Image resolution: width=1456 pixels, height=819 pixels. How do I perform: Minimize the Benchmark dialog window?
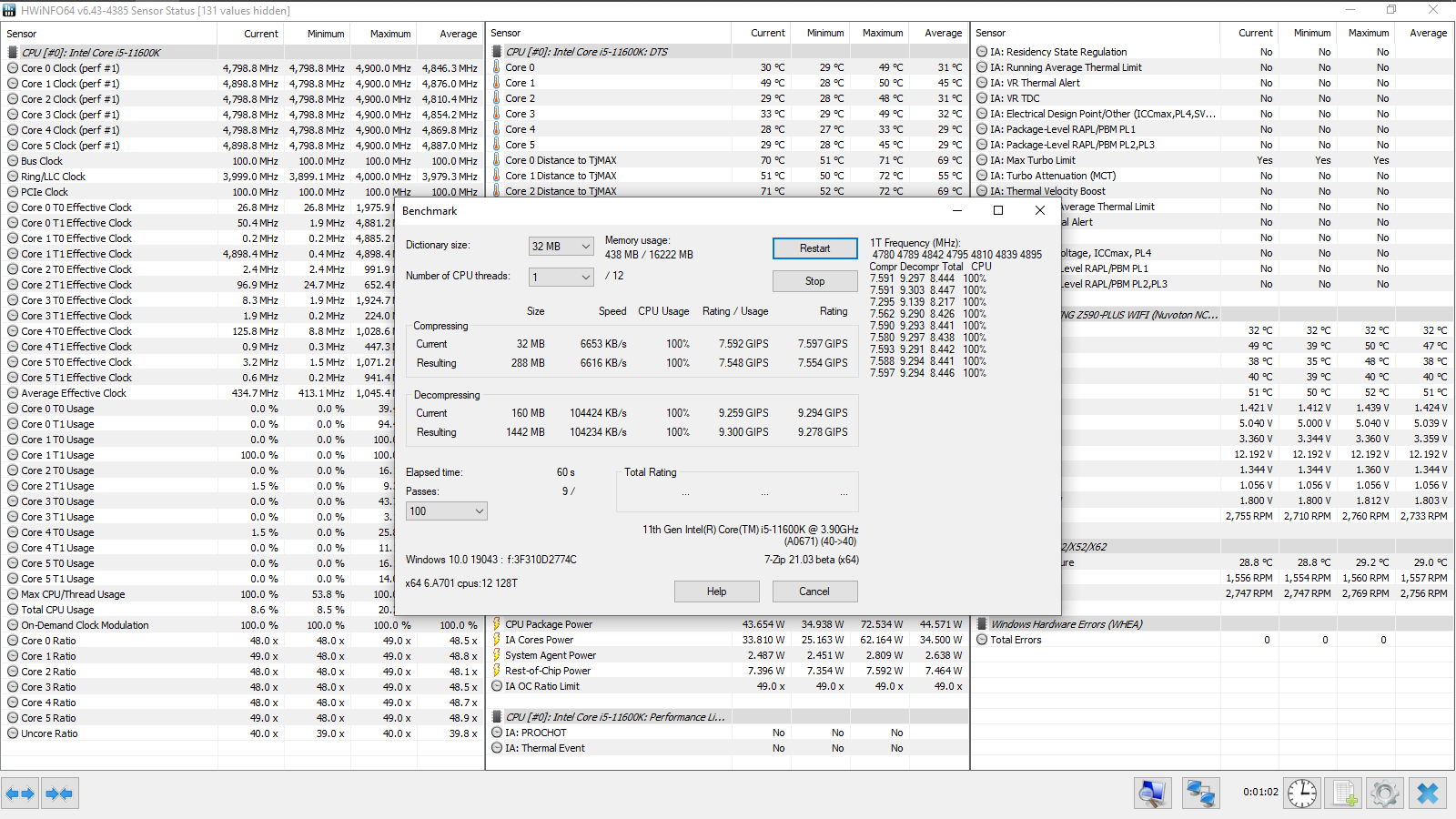click(957, 210)
